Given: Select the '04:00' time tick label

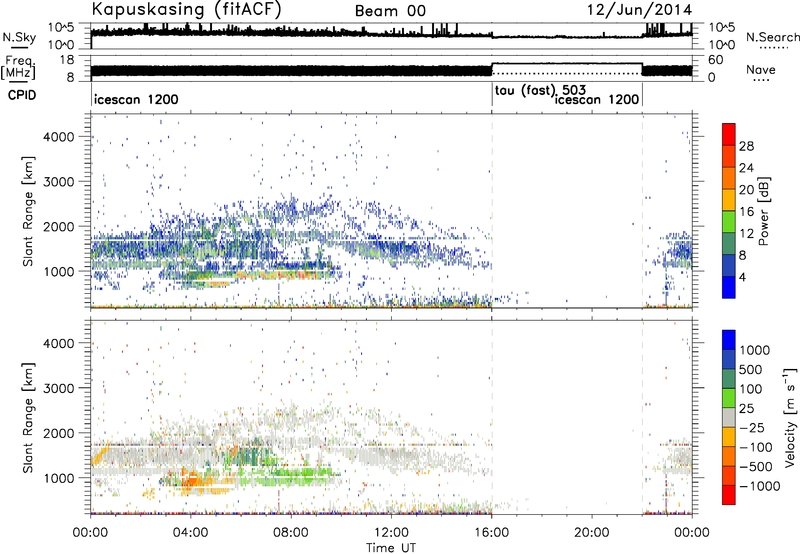Looking at the screenshot, I should (x=191, y=533).
